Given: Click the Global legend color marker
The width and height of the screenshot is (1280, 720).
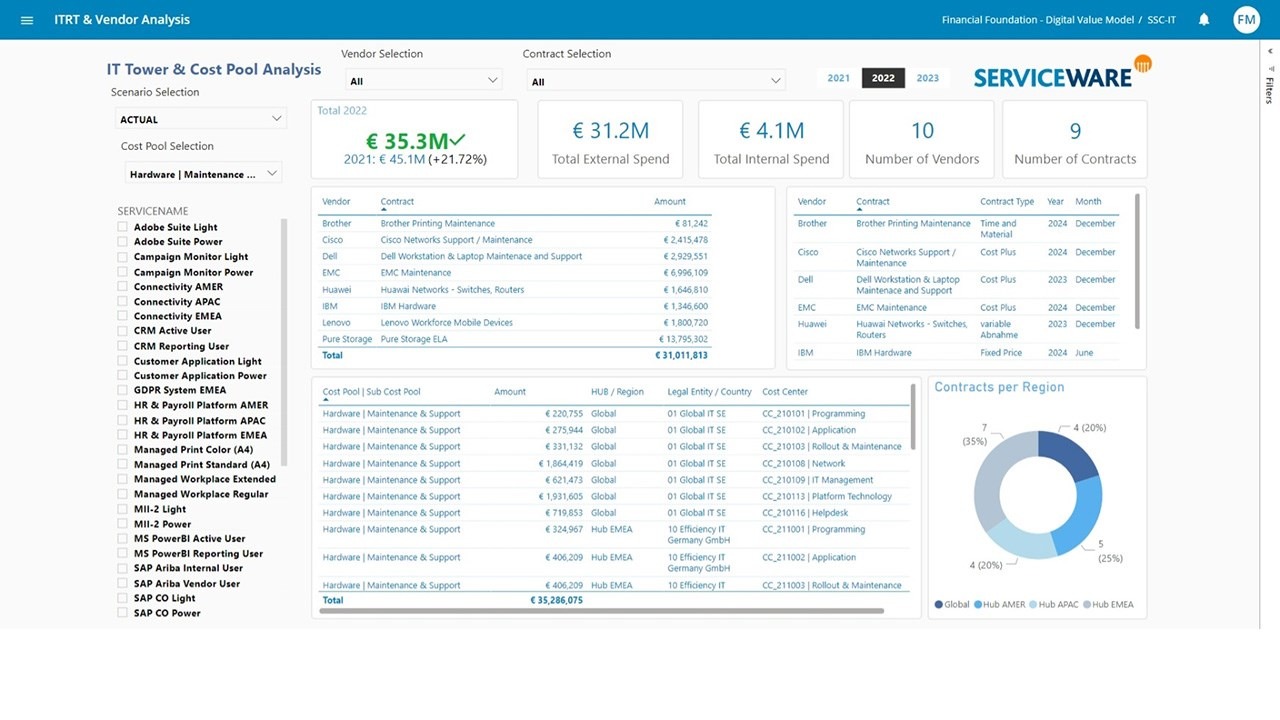Looking at the screenshot, I should point(938,605).
